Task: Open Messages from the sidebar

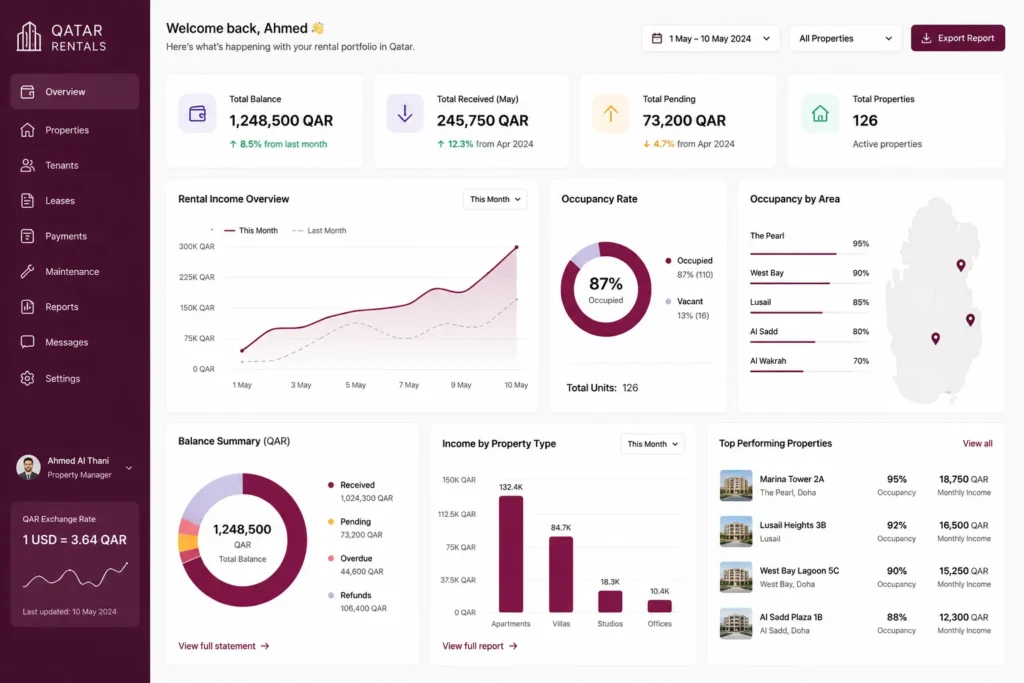Action: pyautogui.click(x=74, y=342)
